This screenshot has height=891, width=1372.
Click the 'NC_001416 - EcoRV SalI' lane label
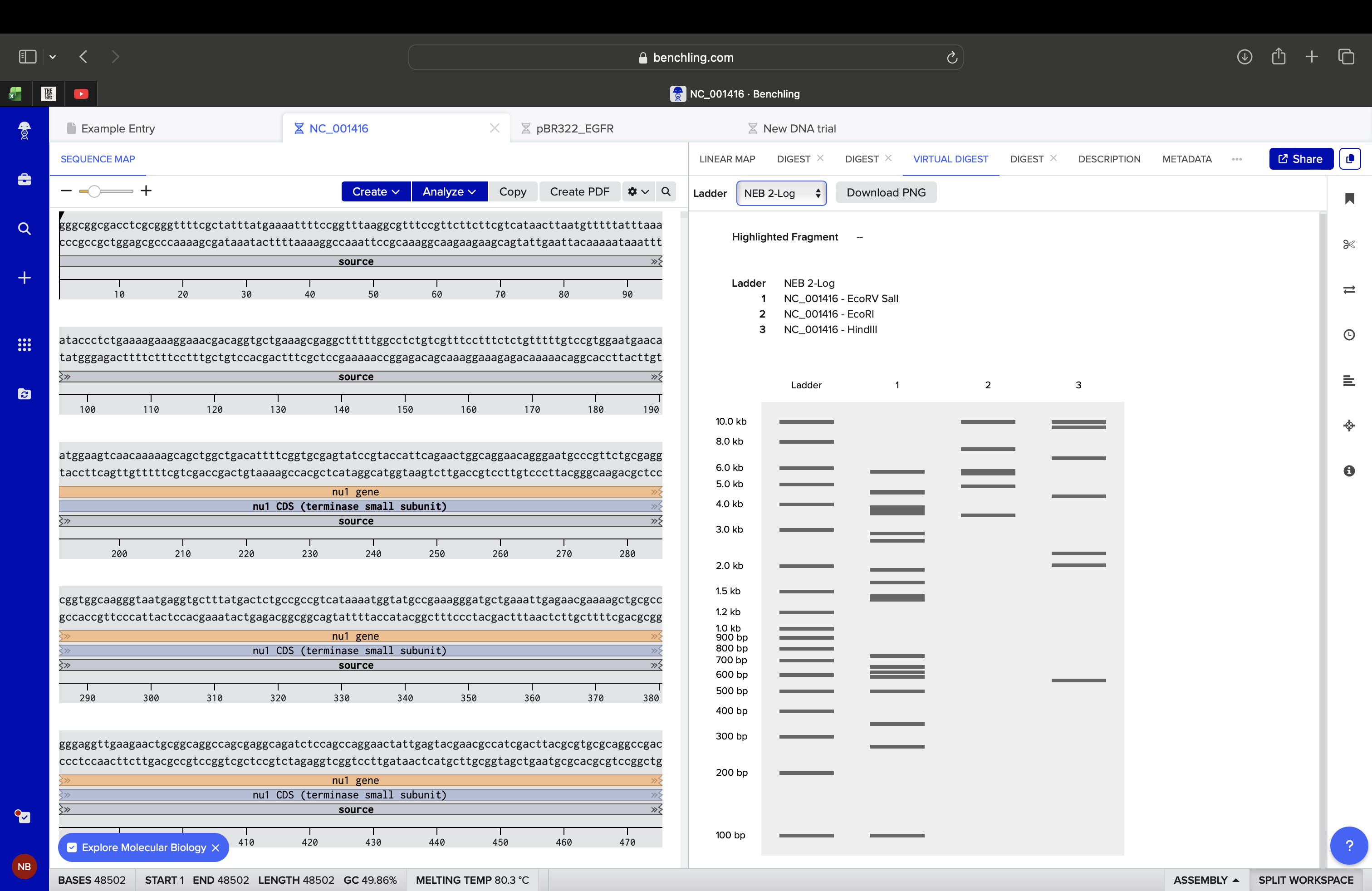[841, 299]
